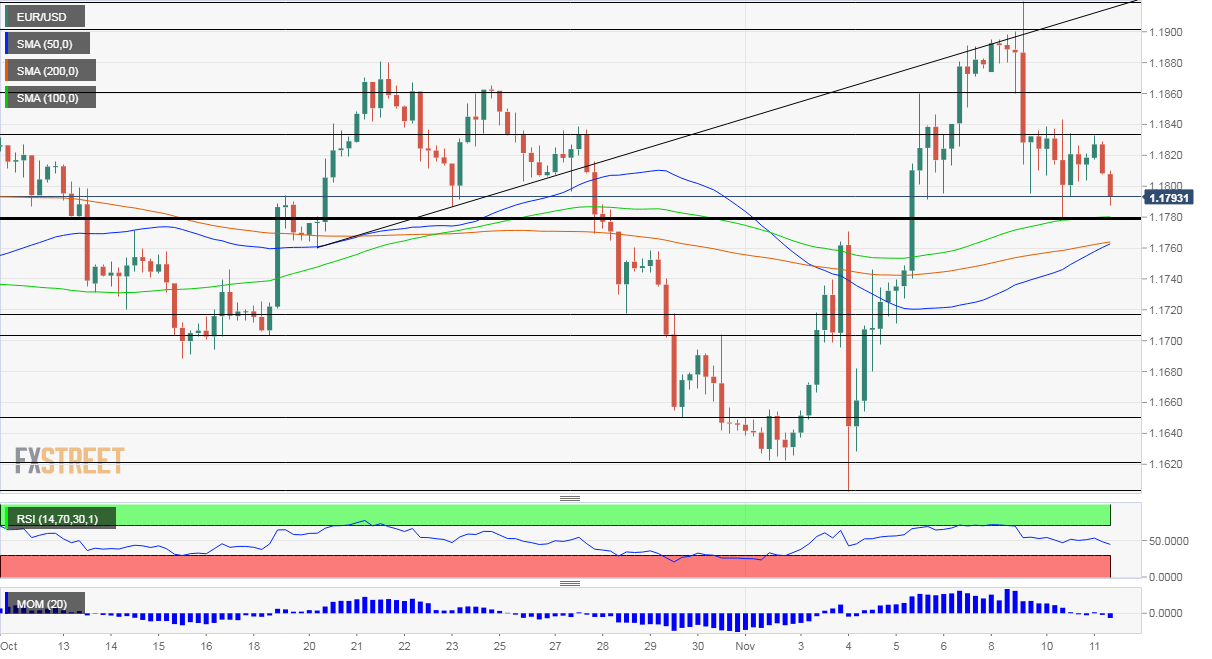This screenshot has height=659, width=1212.
Task: Click the 1.1660 price axis label
Action: click(x=1166, y=402)
